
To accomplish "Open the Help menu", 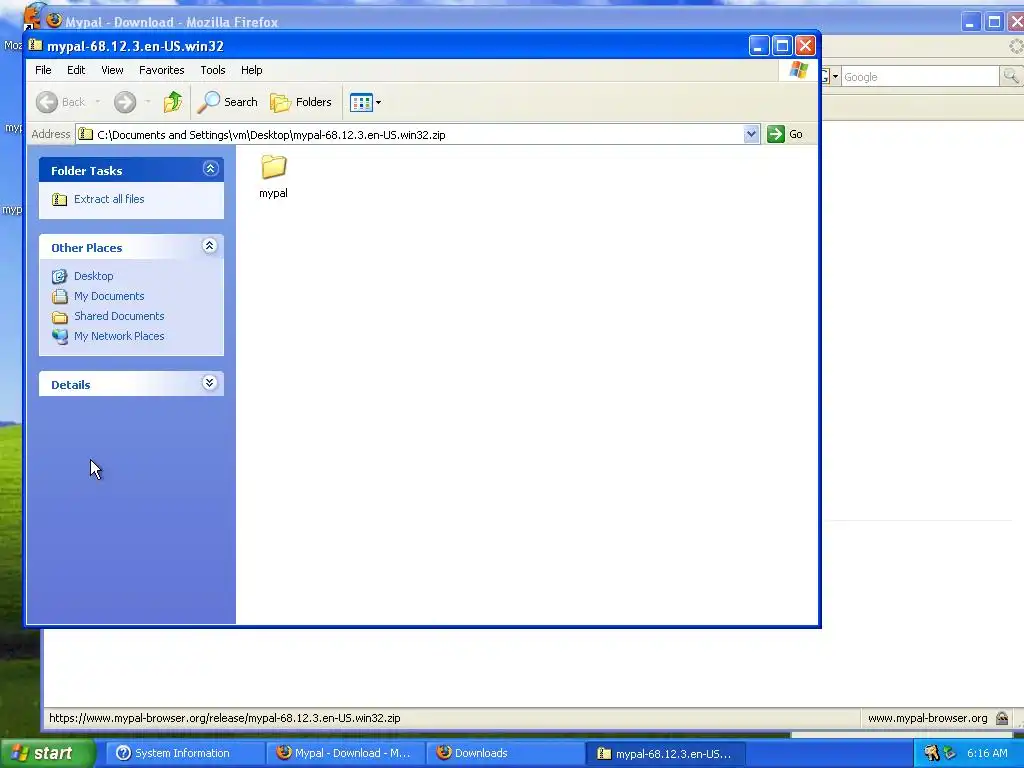I will point(251,70).
